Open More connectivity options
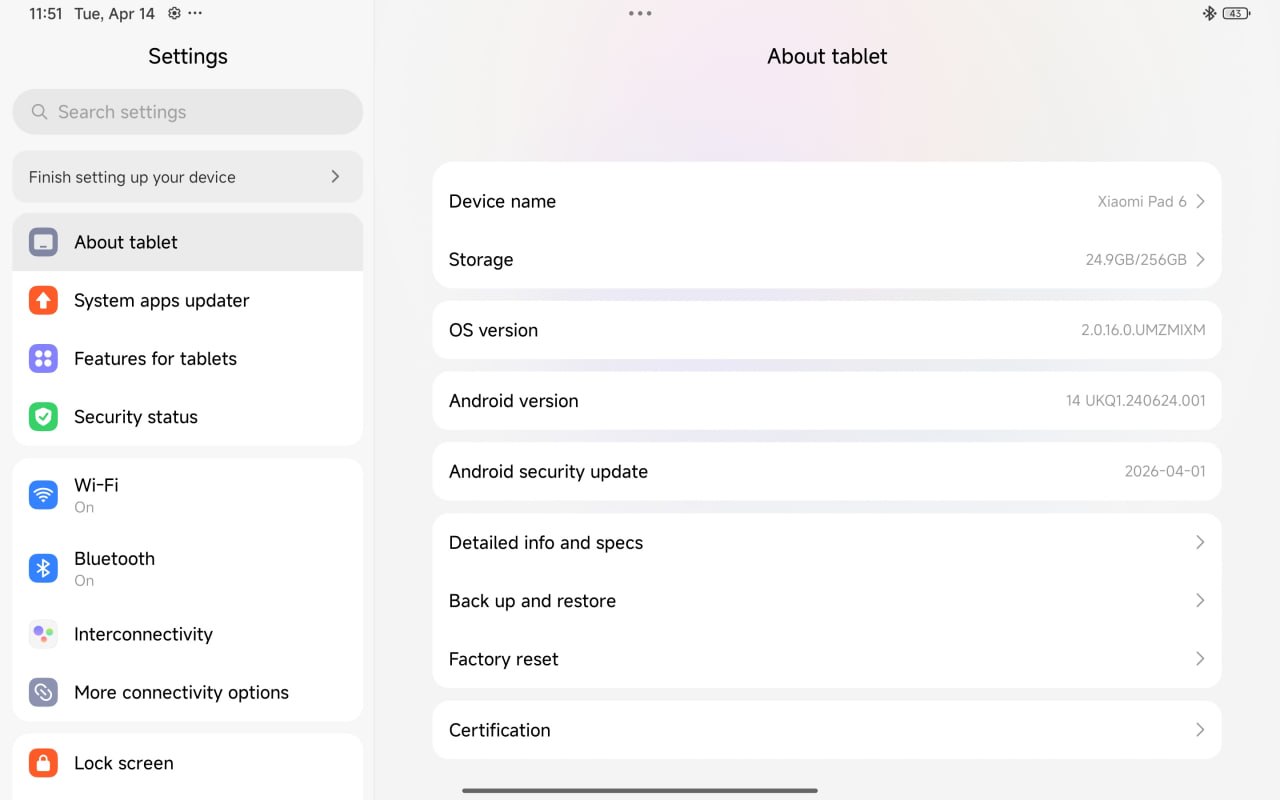 coord(188,692)
